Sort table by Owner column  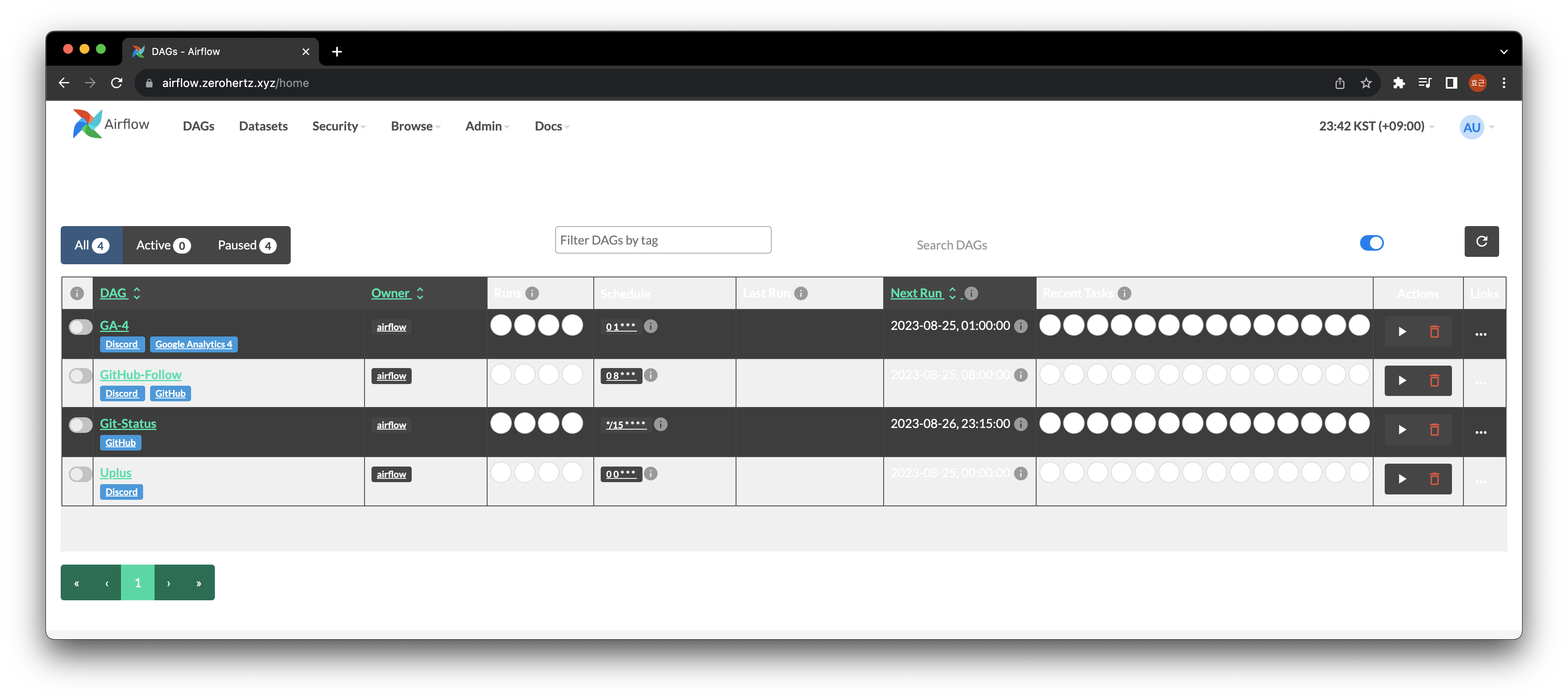(397, 294)
